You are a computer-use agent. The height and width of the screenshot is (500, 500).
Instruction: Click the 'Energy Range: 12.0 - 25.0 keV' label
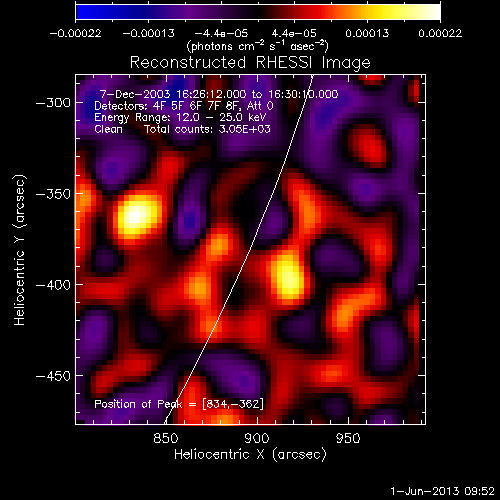click(180, 117)
